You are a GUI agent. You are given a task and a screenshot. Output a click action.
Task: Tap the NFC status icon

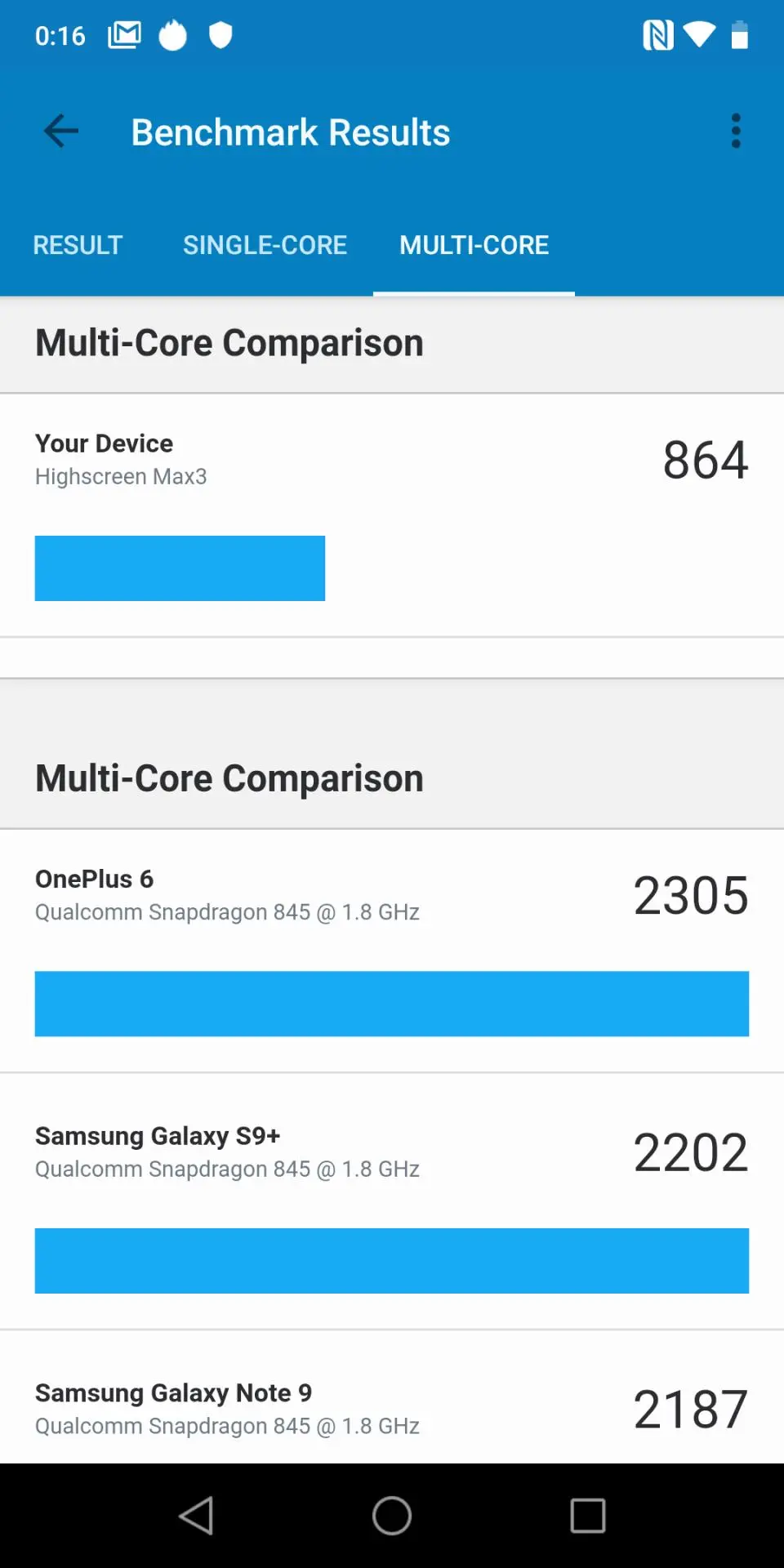tap(658, 35)
